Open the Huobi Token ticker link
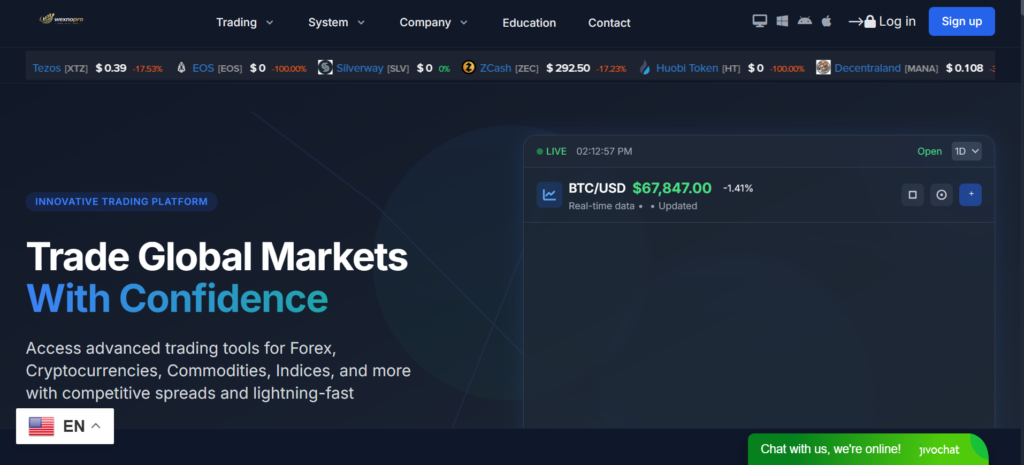Image resolution: width=1024 pixels, height=465 pixels. coord(687,68)
